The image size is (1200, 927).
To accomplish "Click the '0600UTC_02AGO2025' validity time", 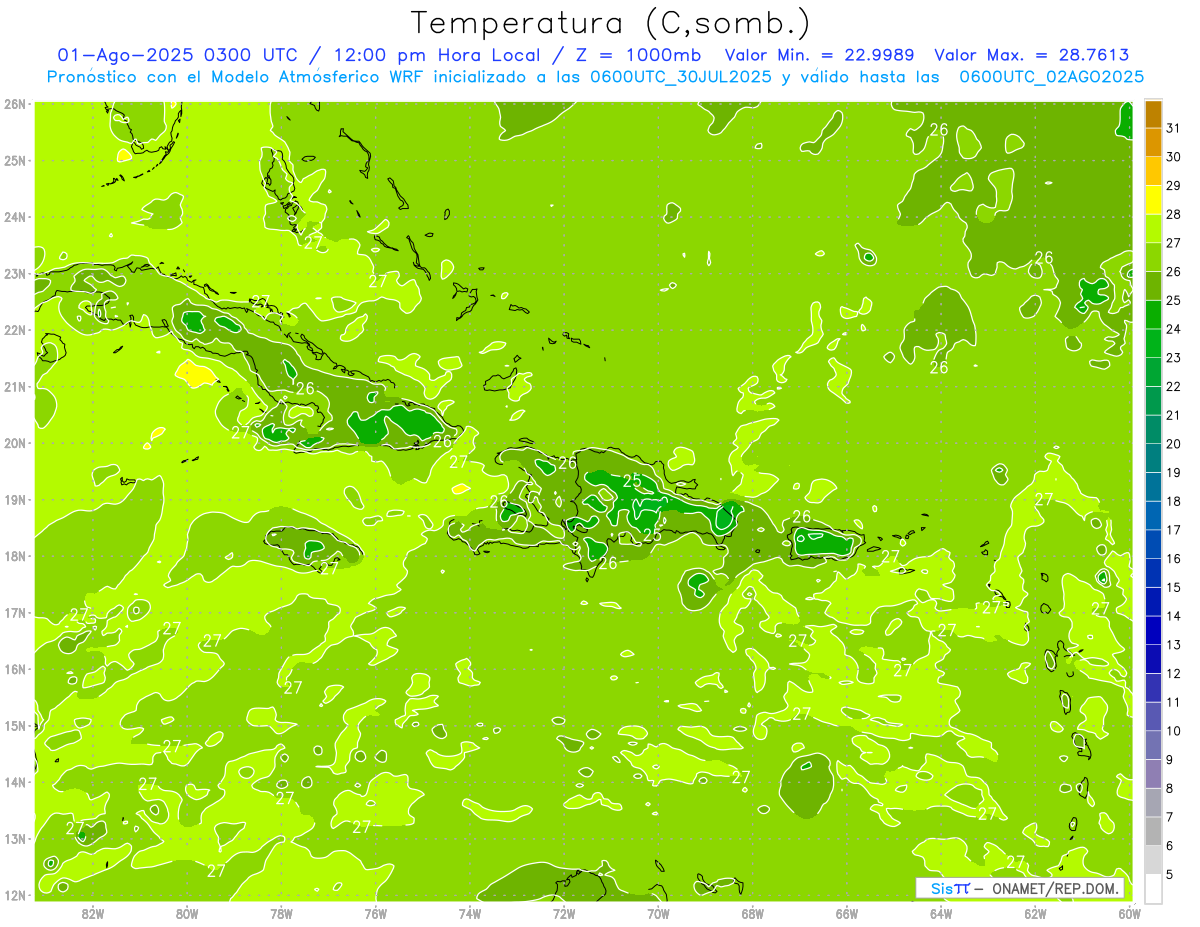I will pyautogui.click(x=1052, y=77).
